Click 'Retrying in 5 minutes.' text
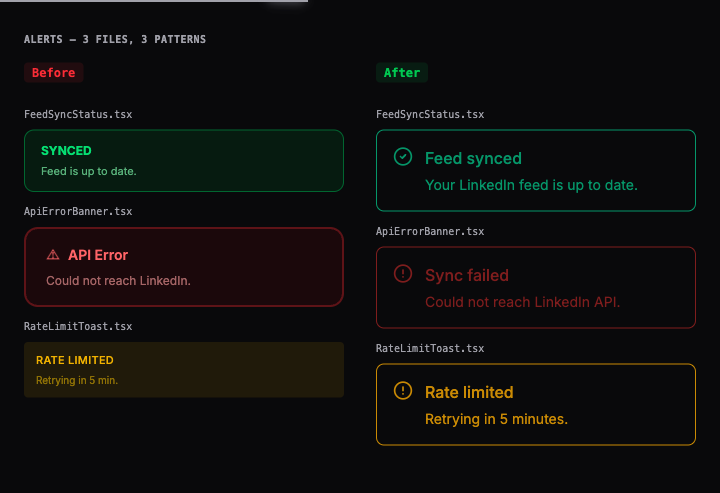This screenshot has height=493, width=720. [496, 419]
